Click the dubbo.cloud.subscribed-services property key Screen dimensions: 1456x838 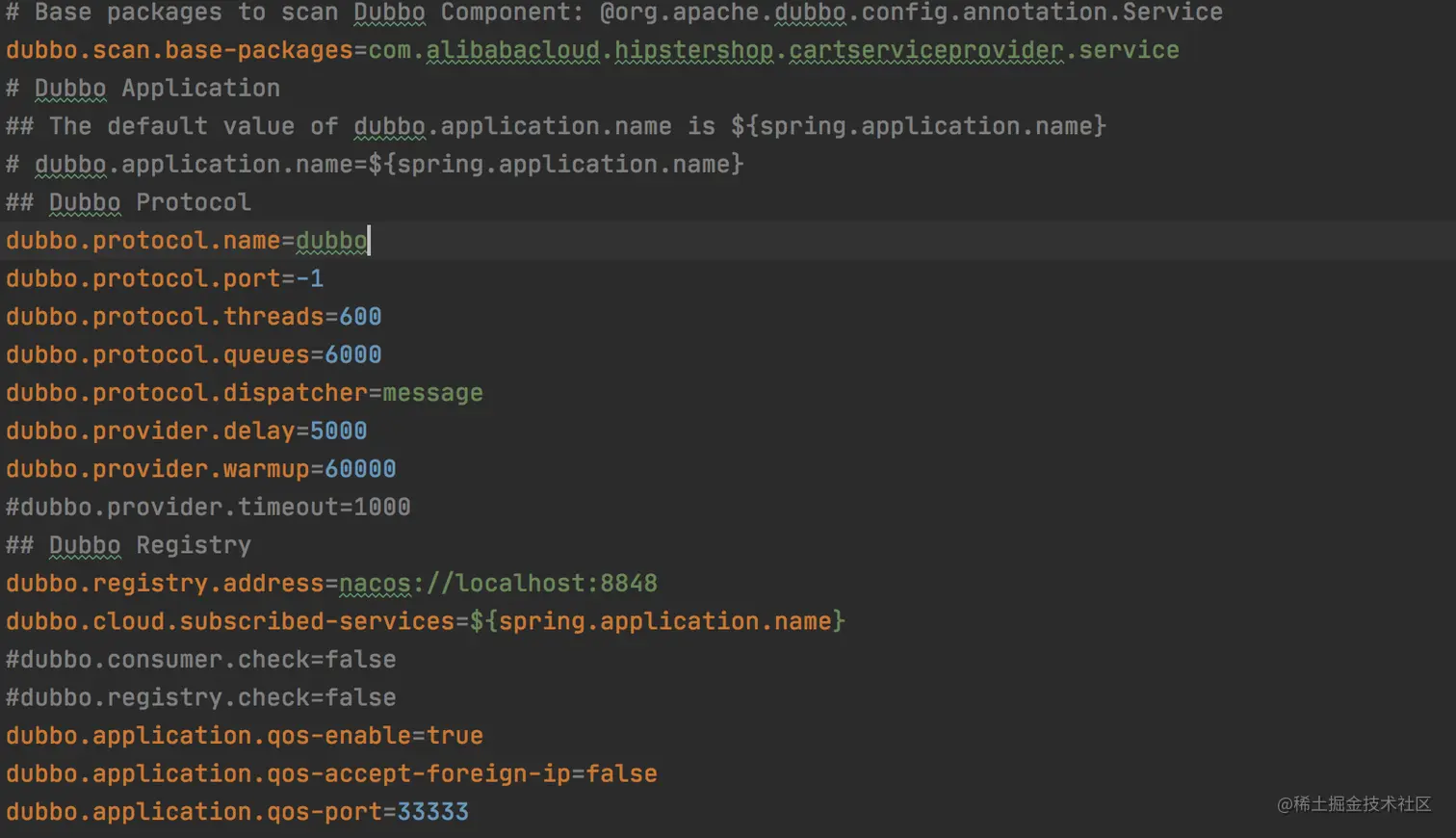(x=230, y=621)
